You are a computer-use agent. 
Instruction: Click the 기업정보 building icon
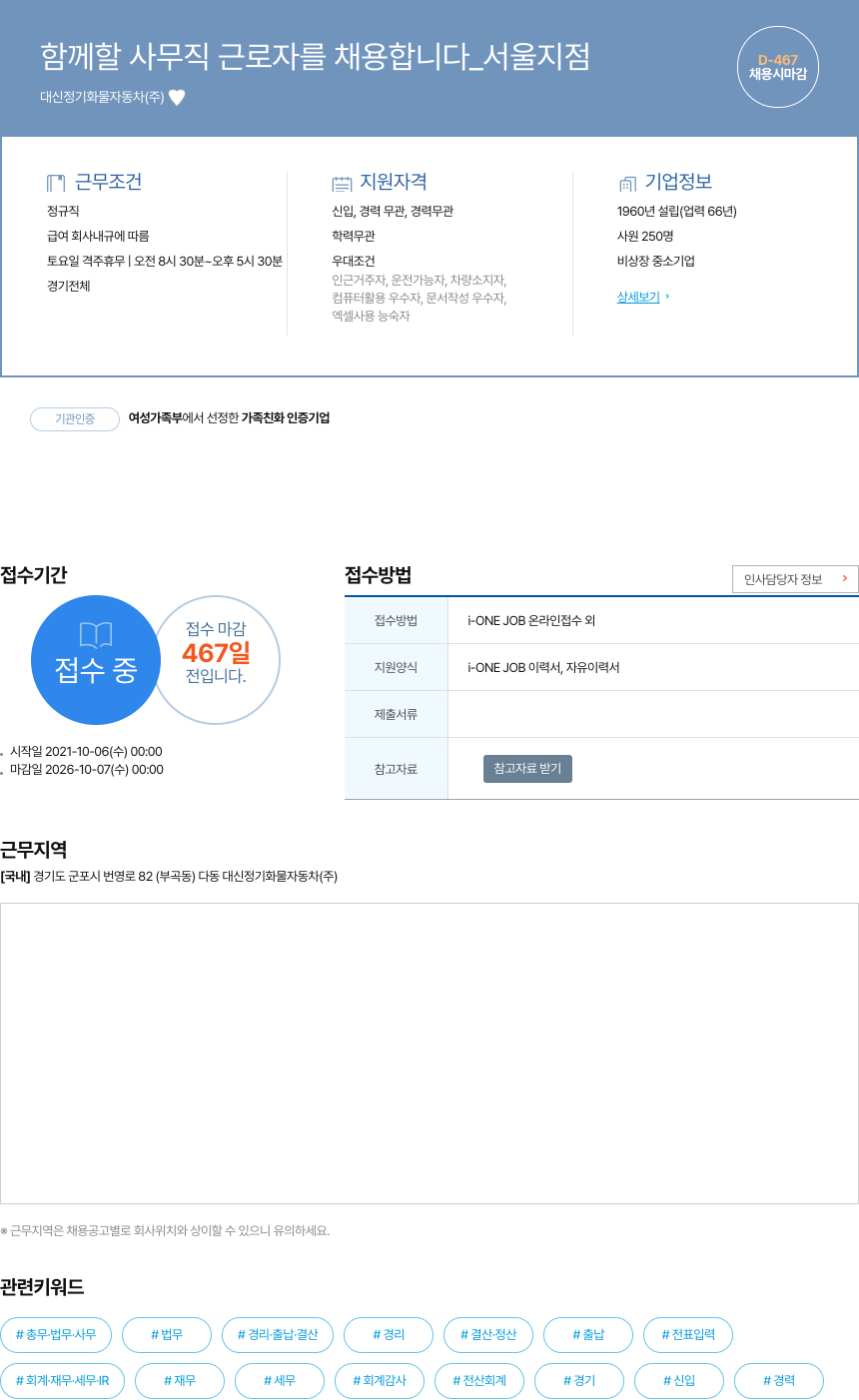click(627, 183)
